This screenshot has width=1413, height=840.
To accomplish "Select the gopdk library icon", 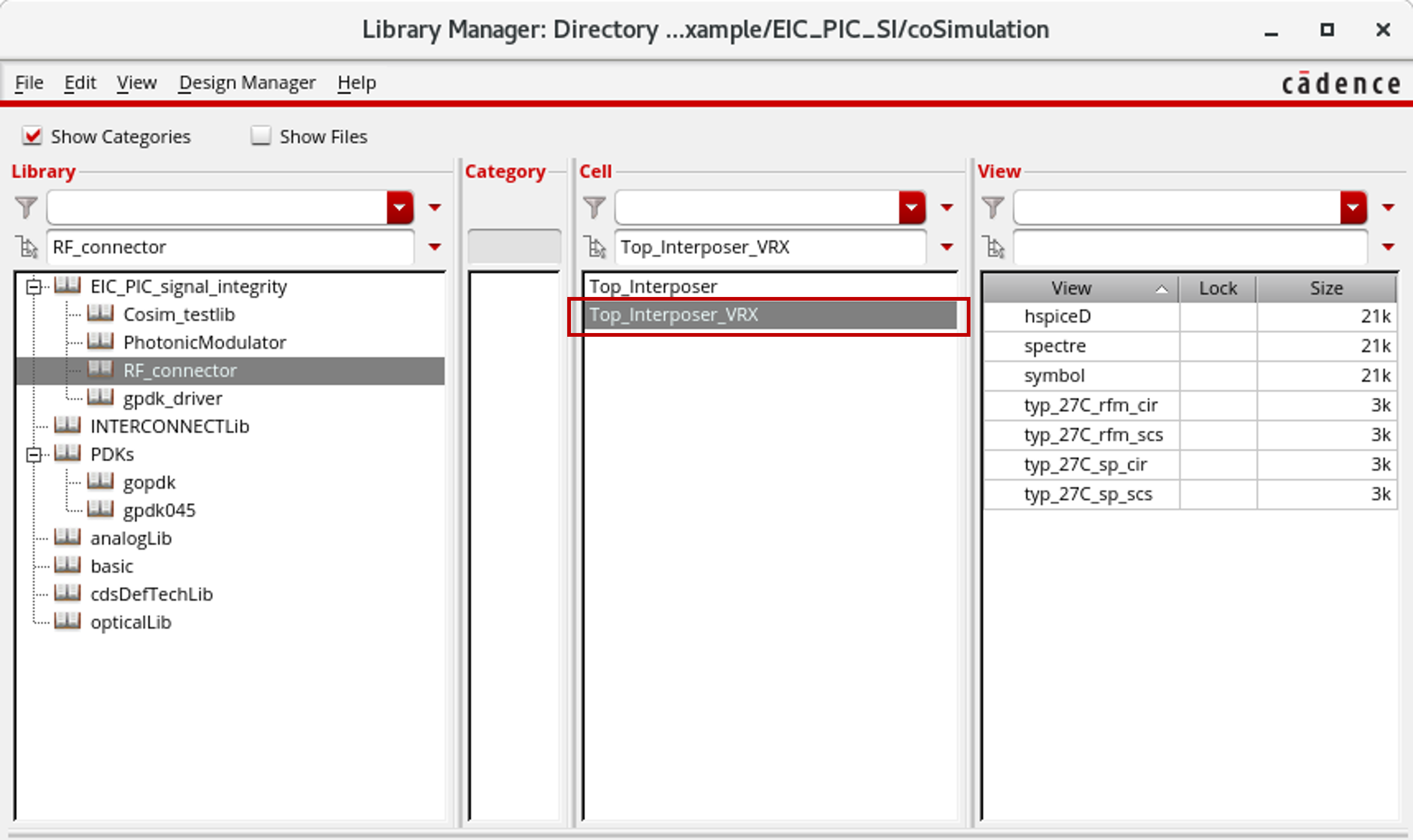I will (101, 480).
